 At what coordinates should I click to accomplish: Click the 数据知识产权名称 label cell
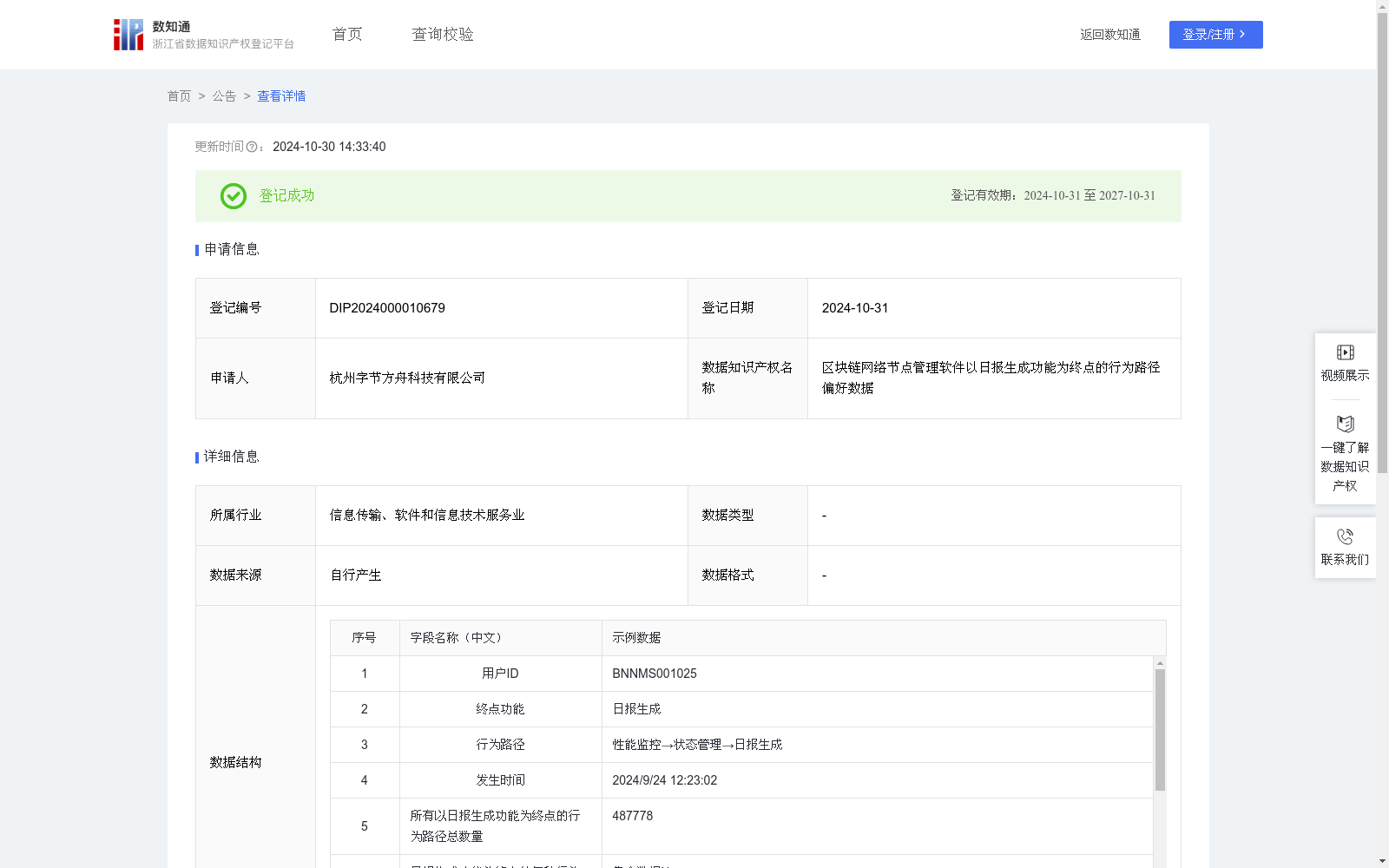pos(747,378)
